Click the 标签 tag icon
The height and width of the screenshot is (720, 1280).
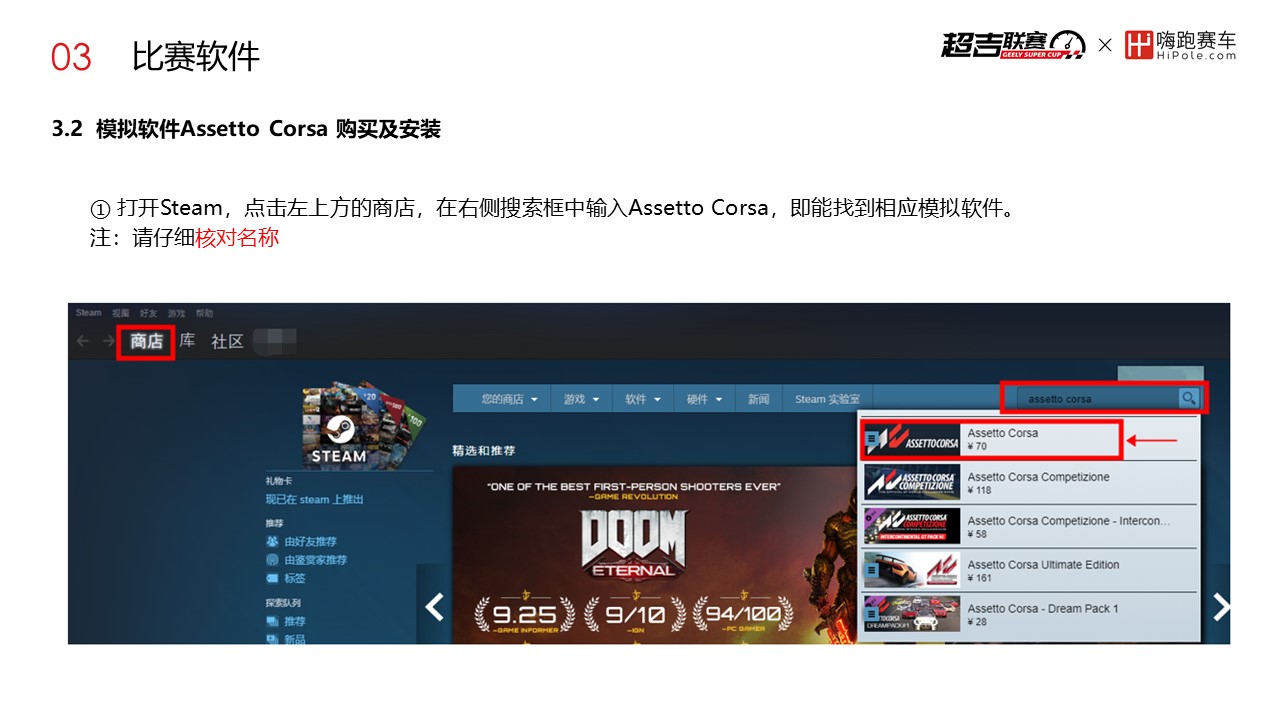coord(272,578)
